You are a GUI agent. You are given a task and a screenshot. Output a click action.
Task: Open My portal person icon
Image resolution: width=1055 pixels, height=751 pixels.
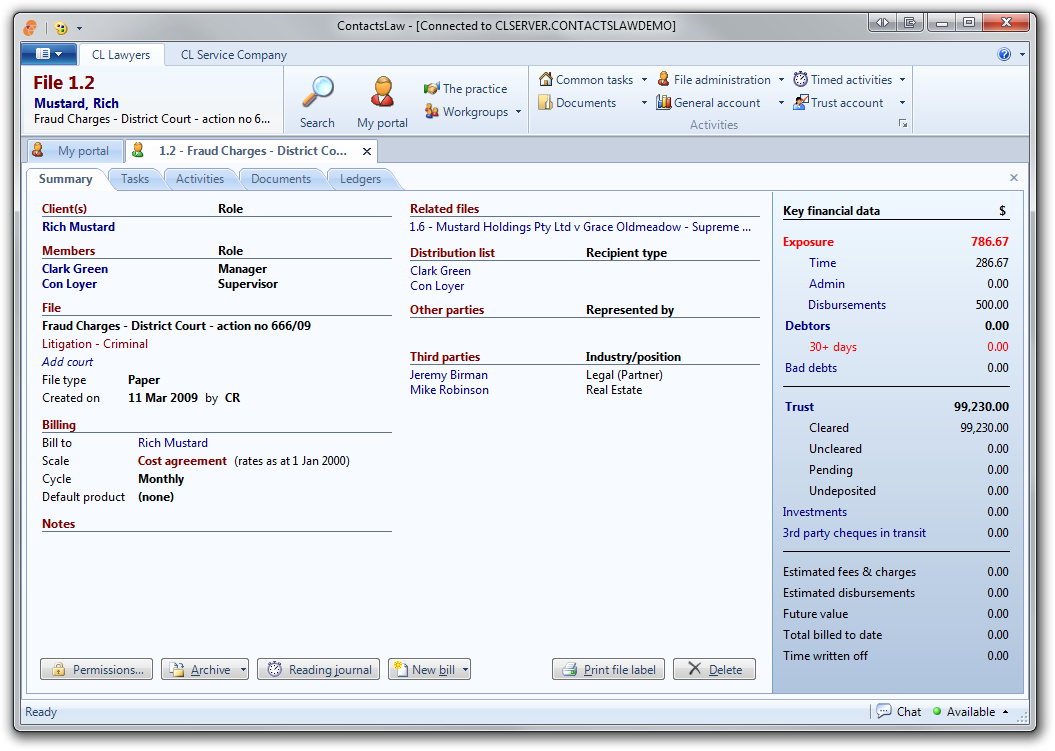382,92
